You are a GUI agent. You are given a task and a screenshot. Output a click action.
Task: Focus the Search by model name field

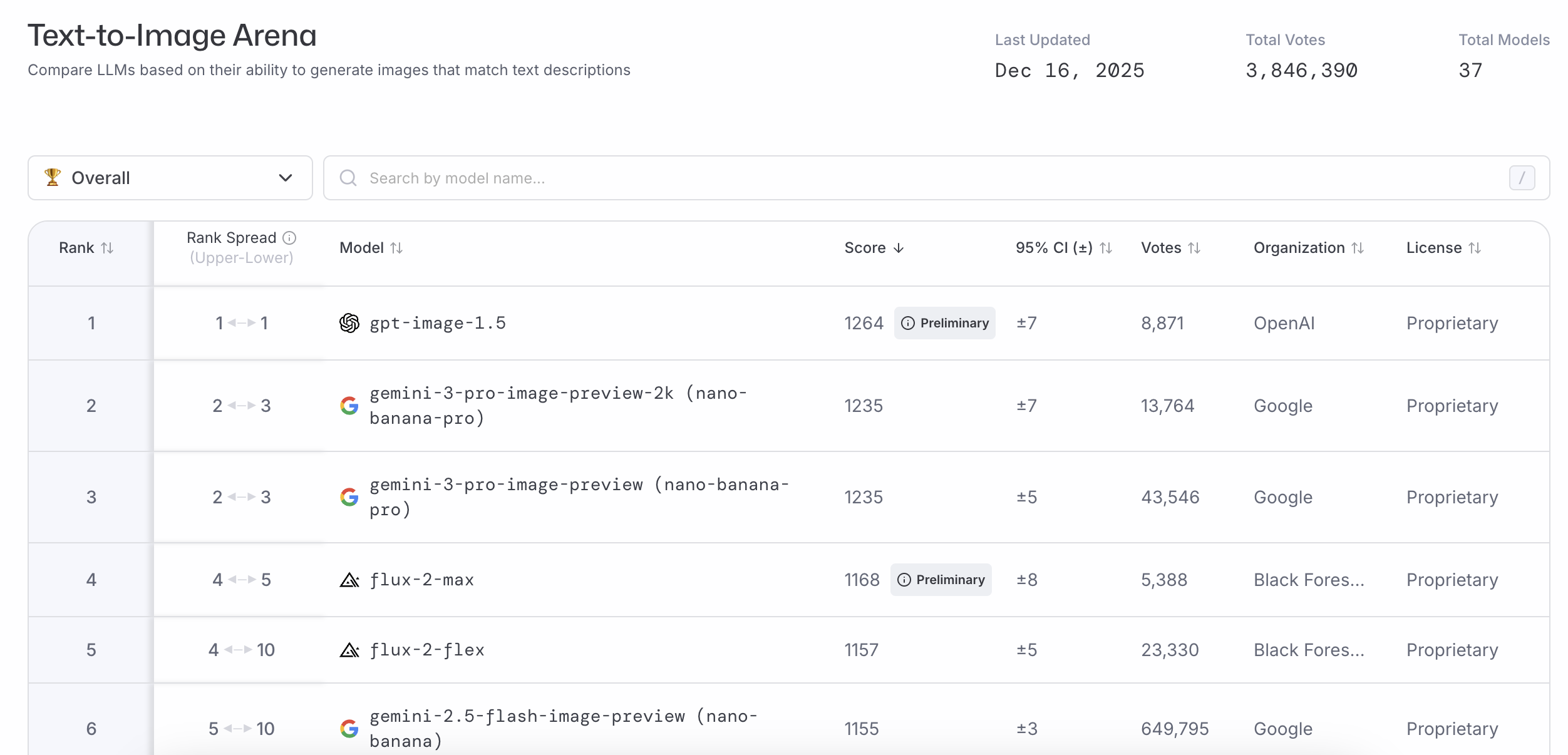coord(877,178)
